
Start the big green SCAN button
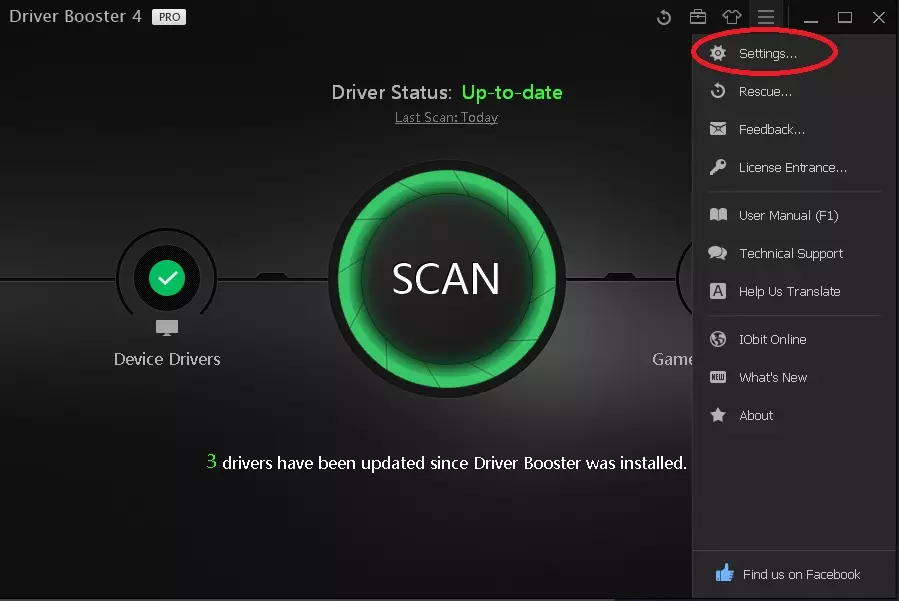447,279
